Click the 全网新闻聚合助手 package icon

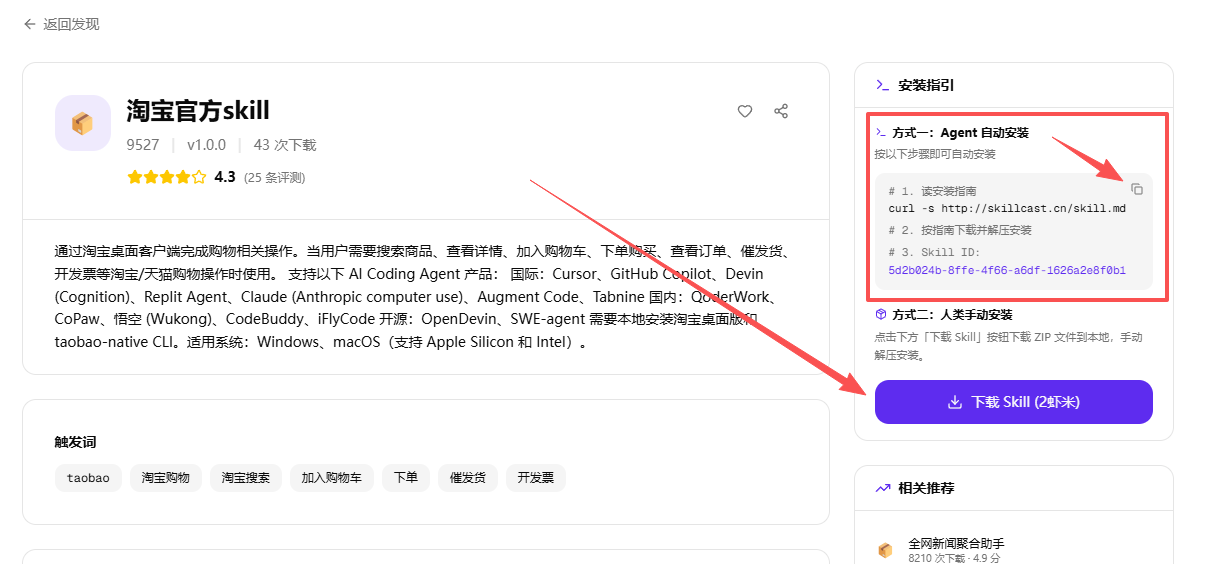[885, 550]
